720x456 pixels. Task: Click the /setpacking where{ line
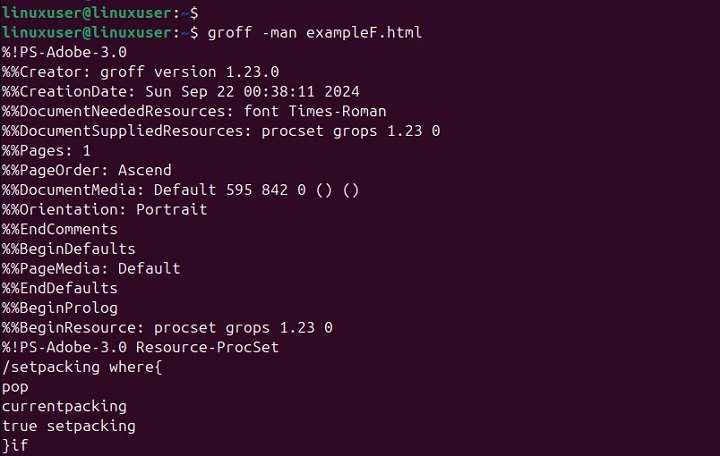click(81, 367)
